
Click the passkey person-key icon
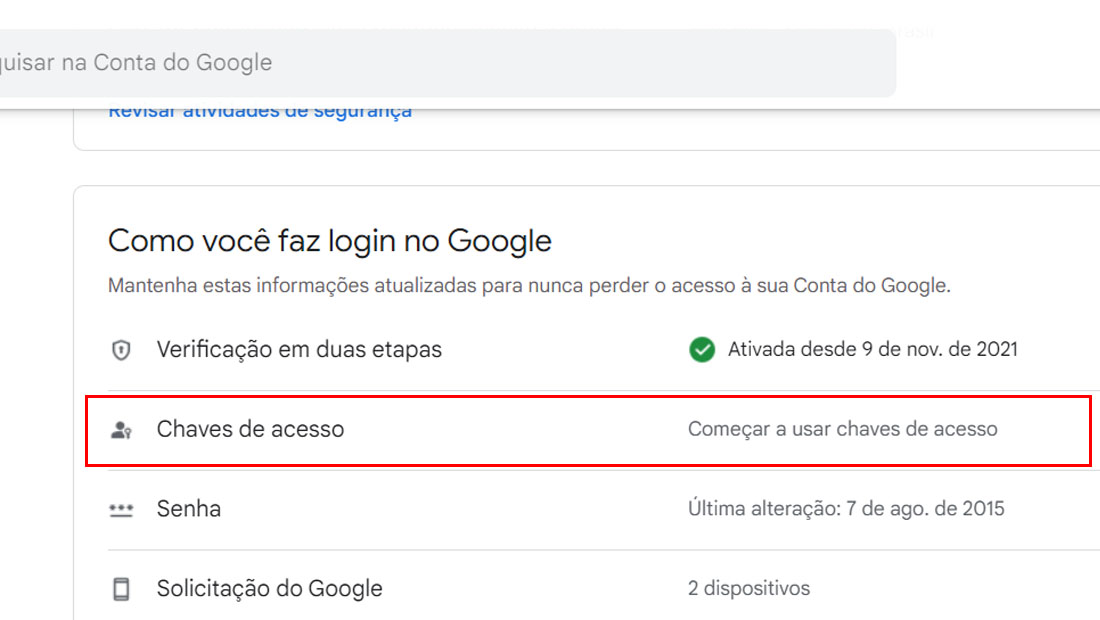click(x=121, y=429)
